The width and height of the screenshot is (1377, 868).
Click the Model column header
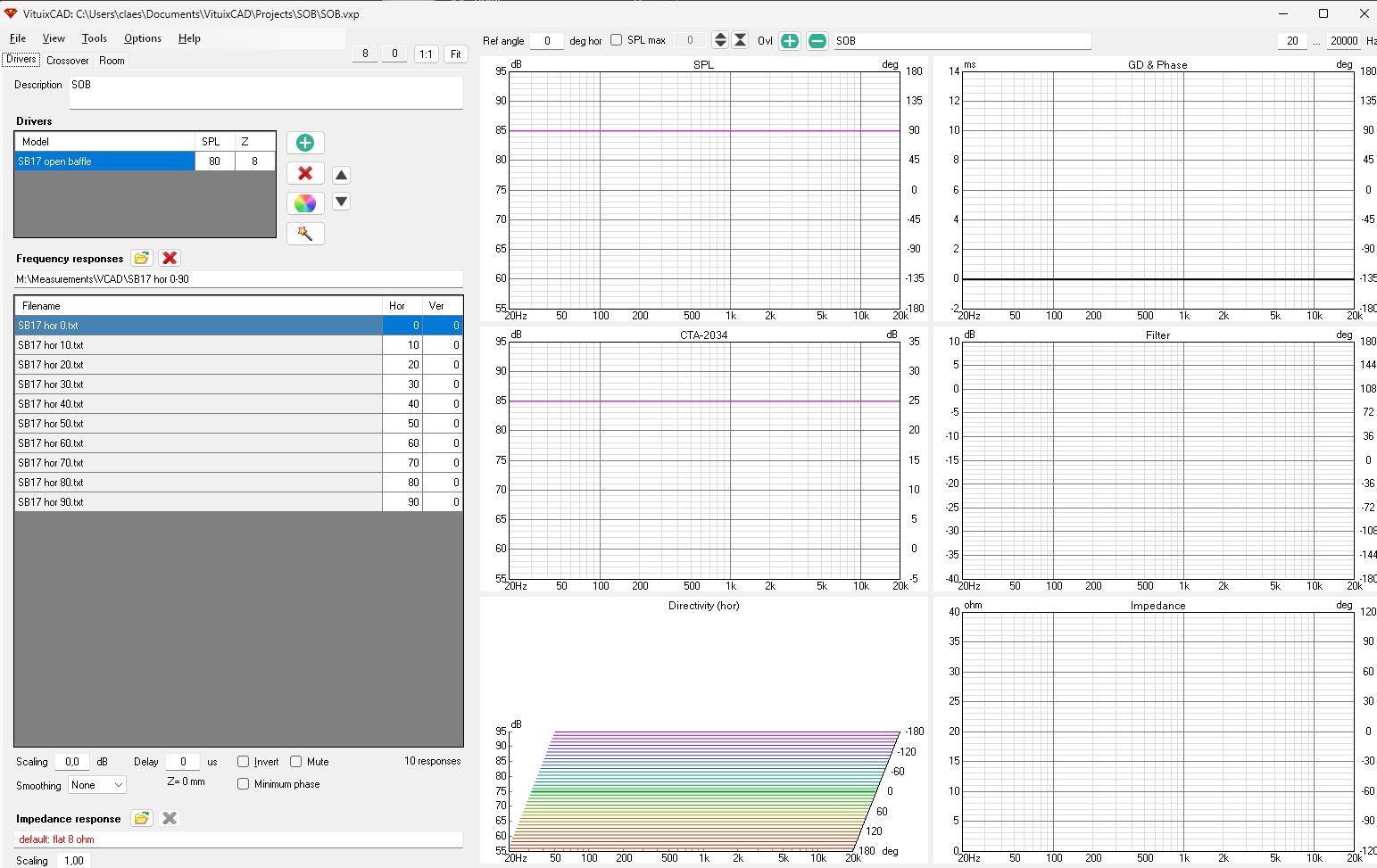105,142
